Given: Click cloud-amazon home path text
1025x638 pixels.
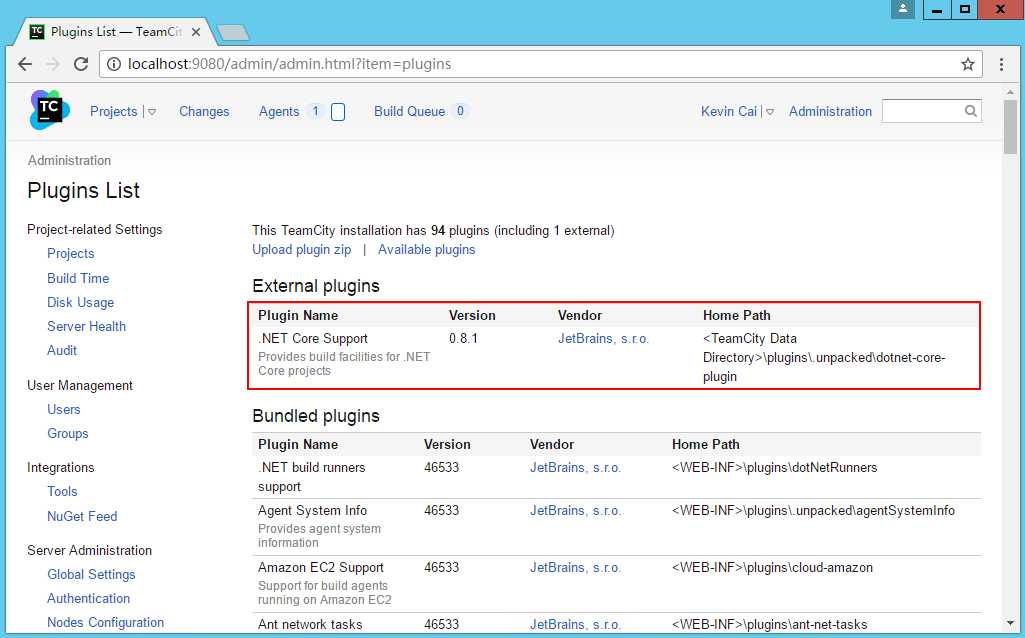Looking at the screenshot, I should tap(772, 568).
